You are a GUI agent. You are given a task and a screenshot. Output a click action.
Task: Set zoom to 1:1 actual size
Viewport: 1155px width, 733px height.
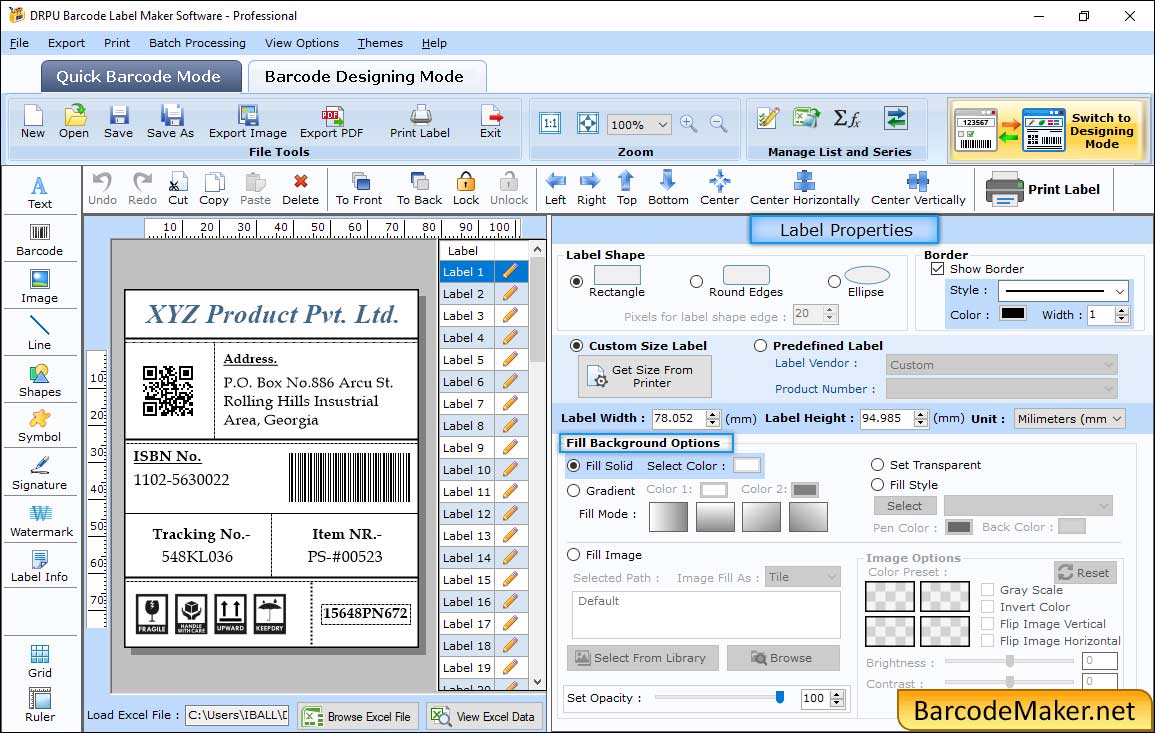click(550, 124)
